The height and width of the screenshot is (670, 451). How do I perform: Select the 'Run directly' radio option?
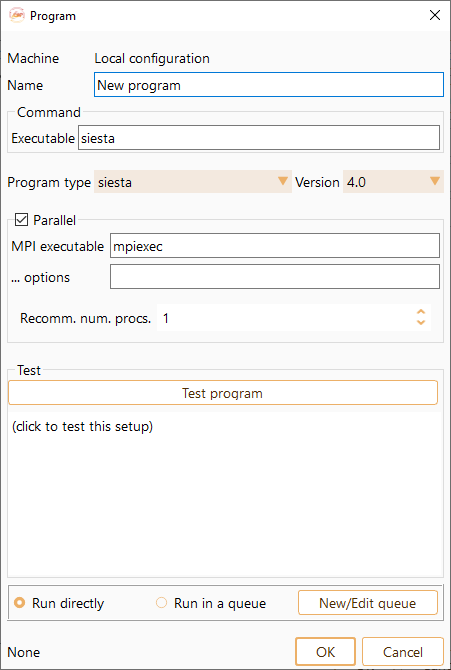tap(59, 603)
